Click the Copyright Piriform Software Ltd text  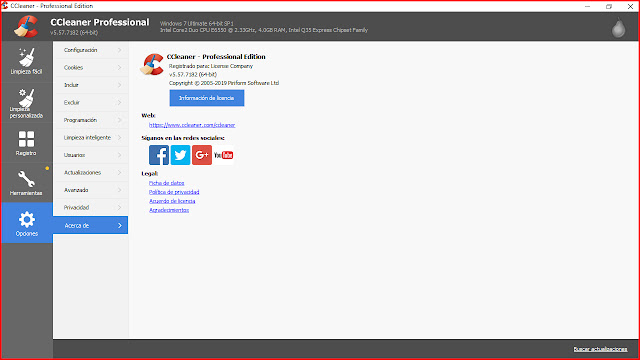[224, 83]
